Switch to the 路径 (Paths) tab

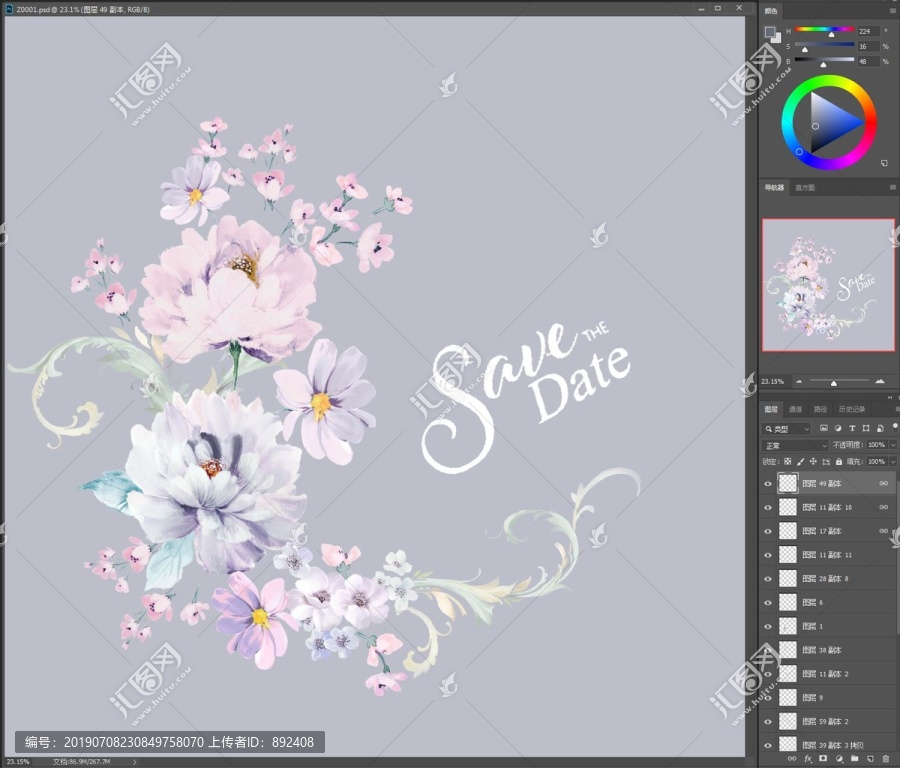820,409
